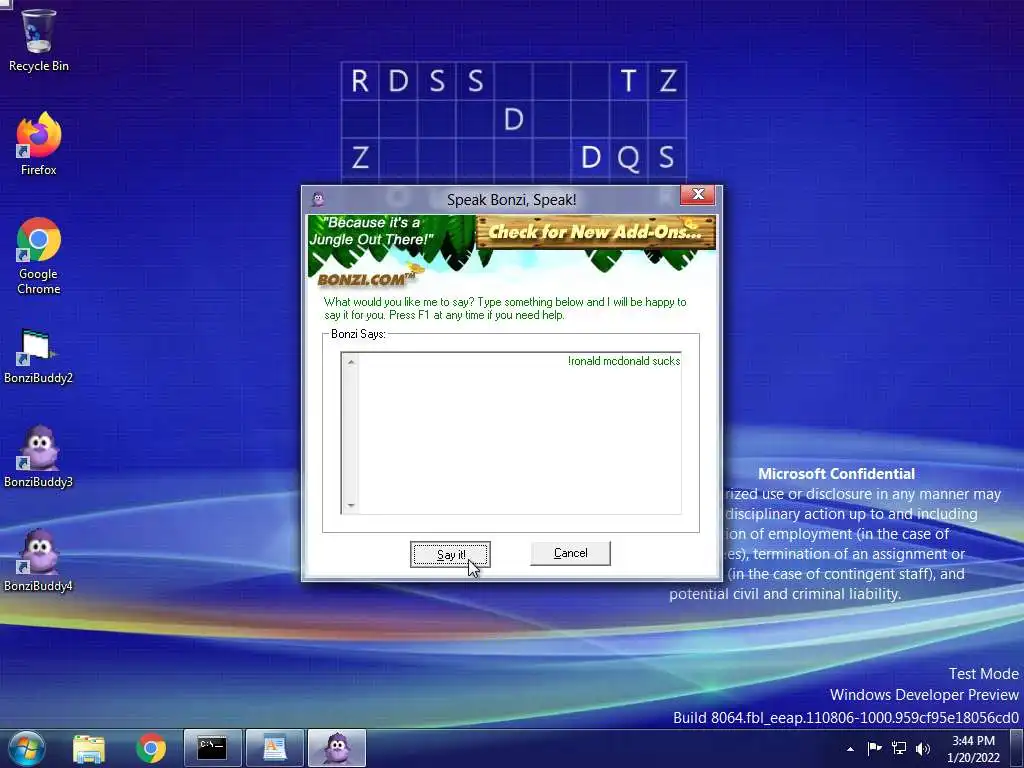This screenshot has width=1024, height=768.
Task: Click the text box scroll down arrow
Action: click(x=351, y=505)
